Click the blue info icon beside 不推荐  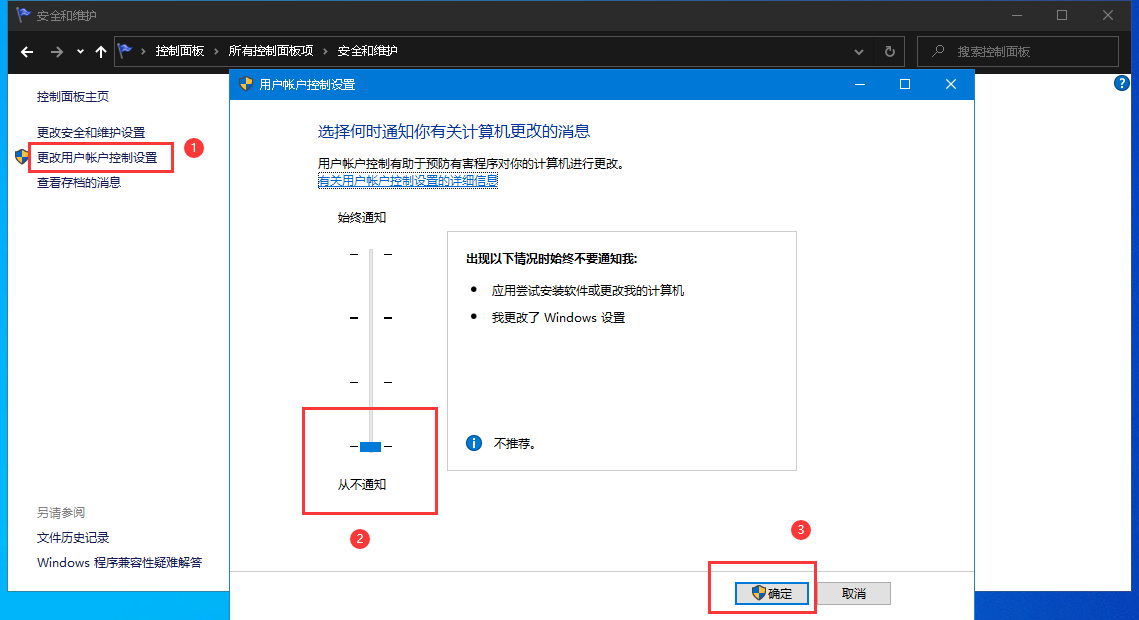point(474,443)
